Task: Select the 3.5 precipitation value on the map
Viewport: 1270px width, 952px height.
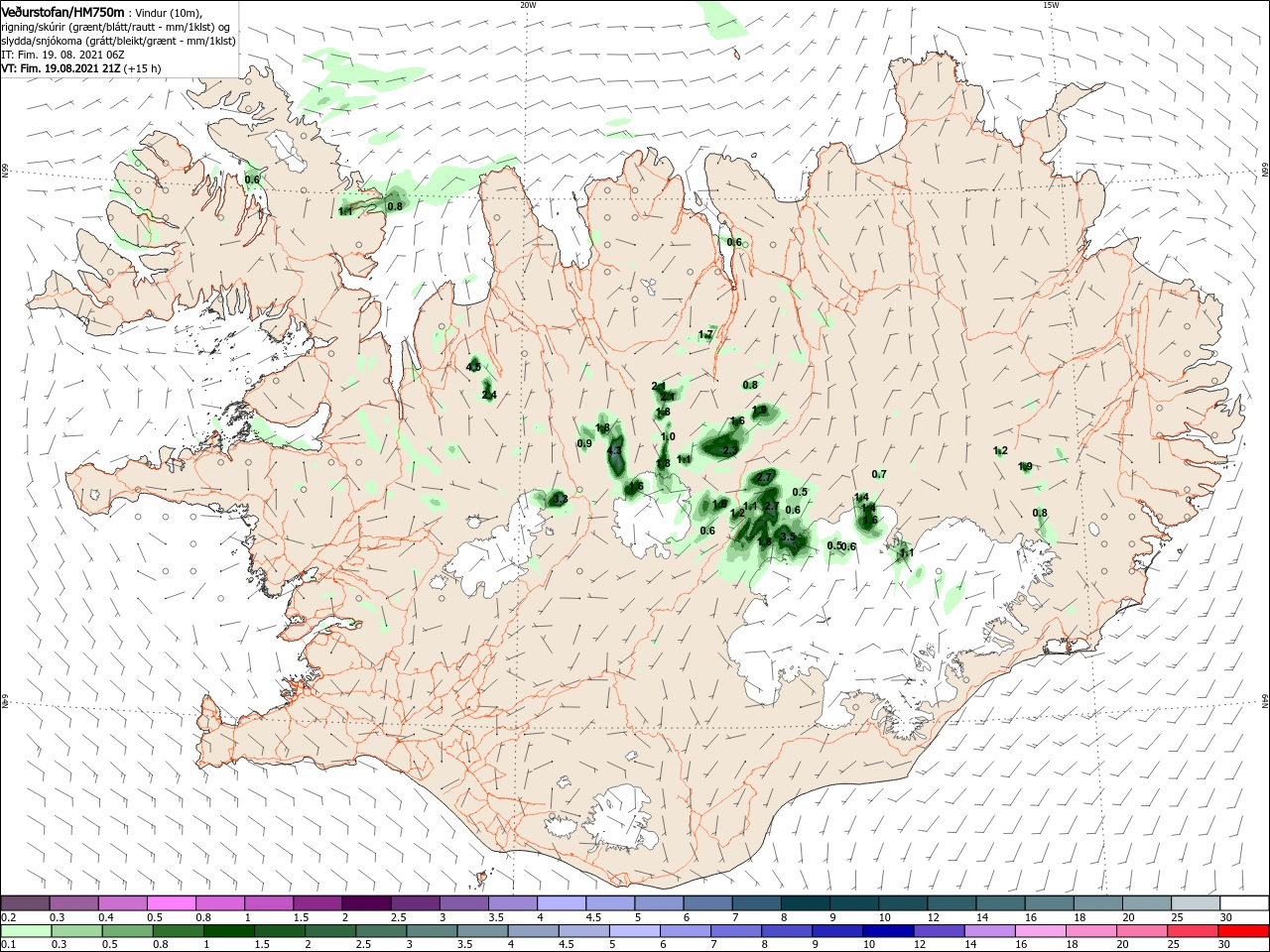Action: (788, 536)
